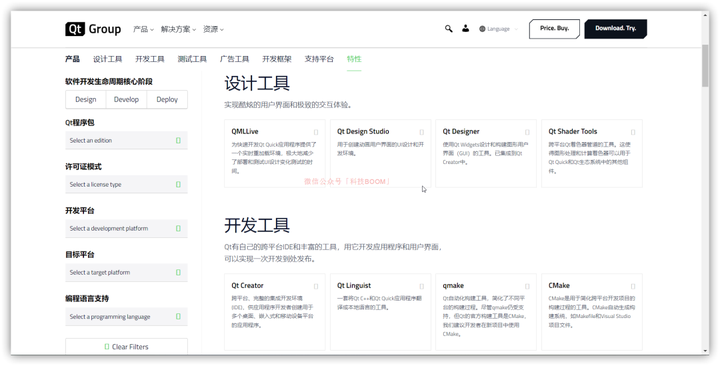Screen dimensions: 720x366
Task: Click the 设计工具 section heading
Action: coord(257,84)
